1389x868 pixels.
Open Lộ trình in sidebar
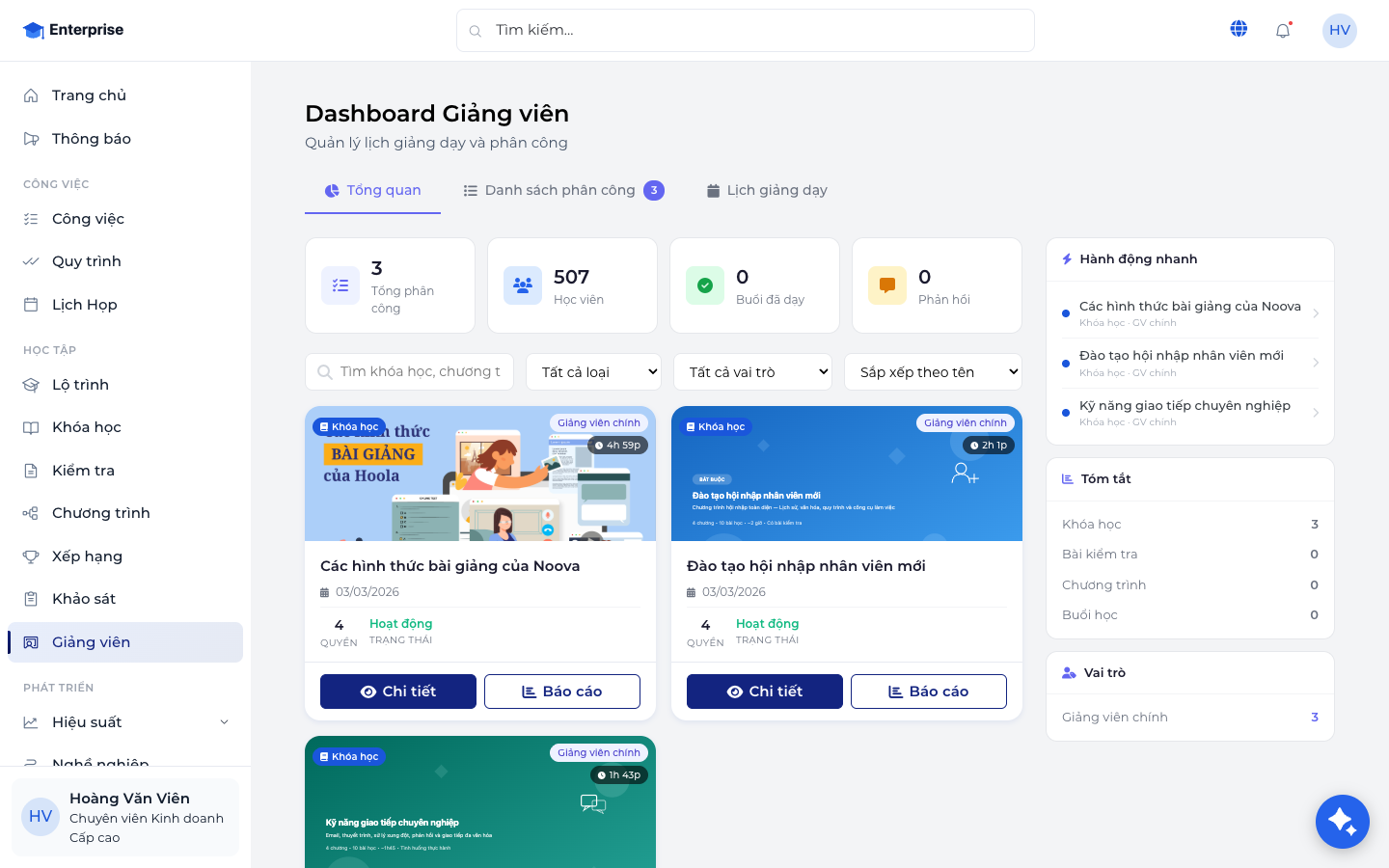125,385
